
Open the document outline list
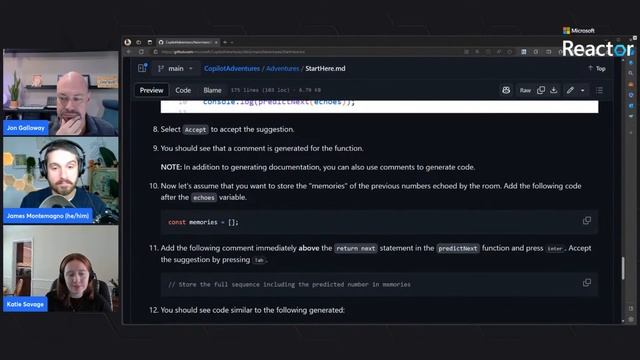[599, 90]
